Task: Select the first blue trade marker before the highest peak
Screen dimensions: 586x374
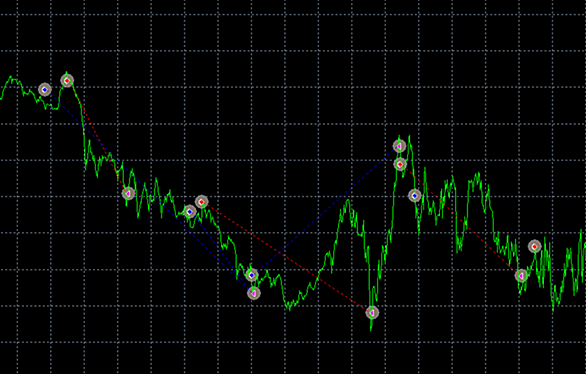Action: tap(45, 90)
